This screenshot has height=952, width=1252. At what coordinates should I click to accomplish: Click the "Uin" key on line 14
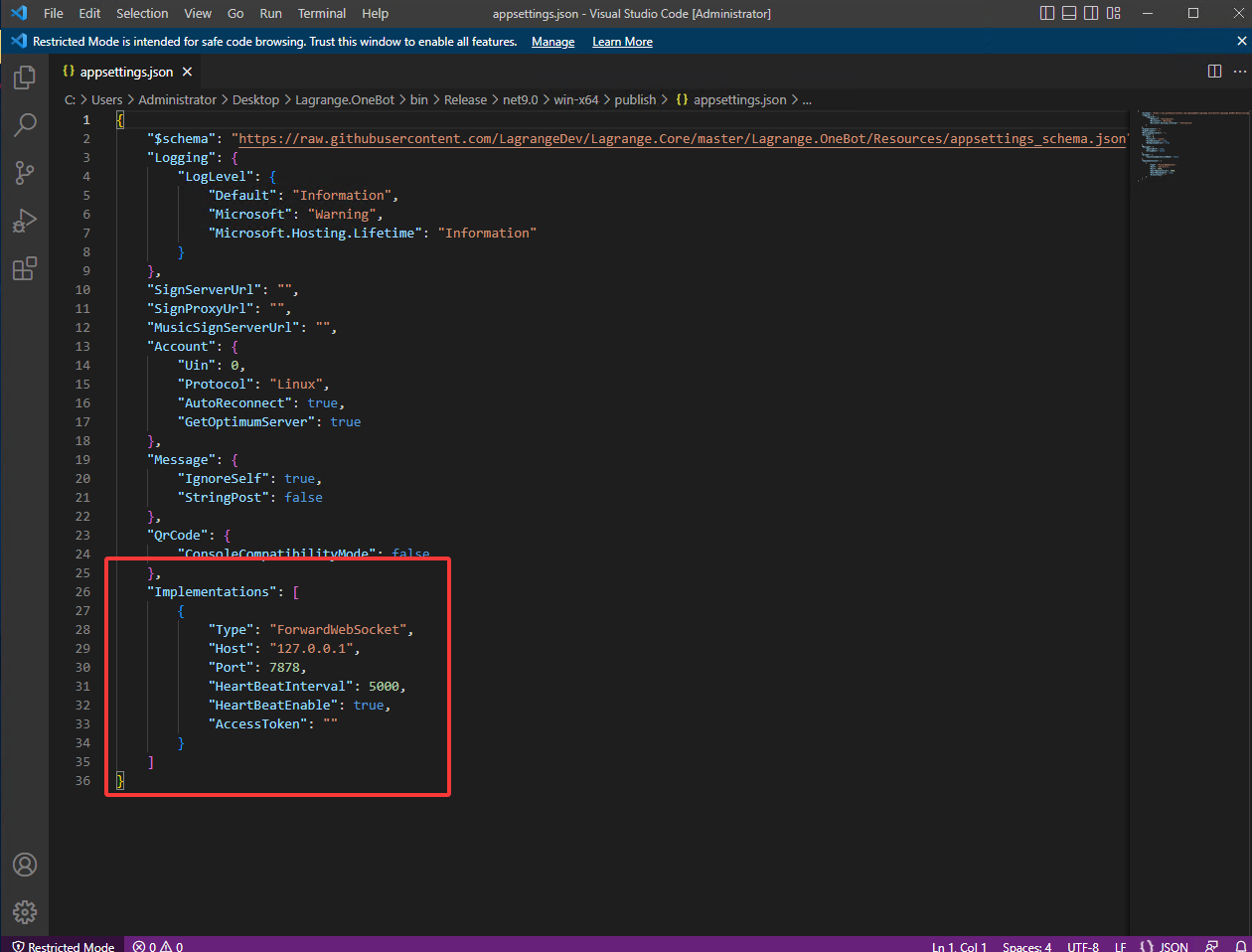197,365
